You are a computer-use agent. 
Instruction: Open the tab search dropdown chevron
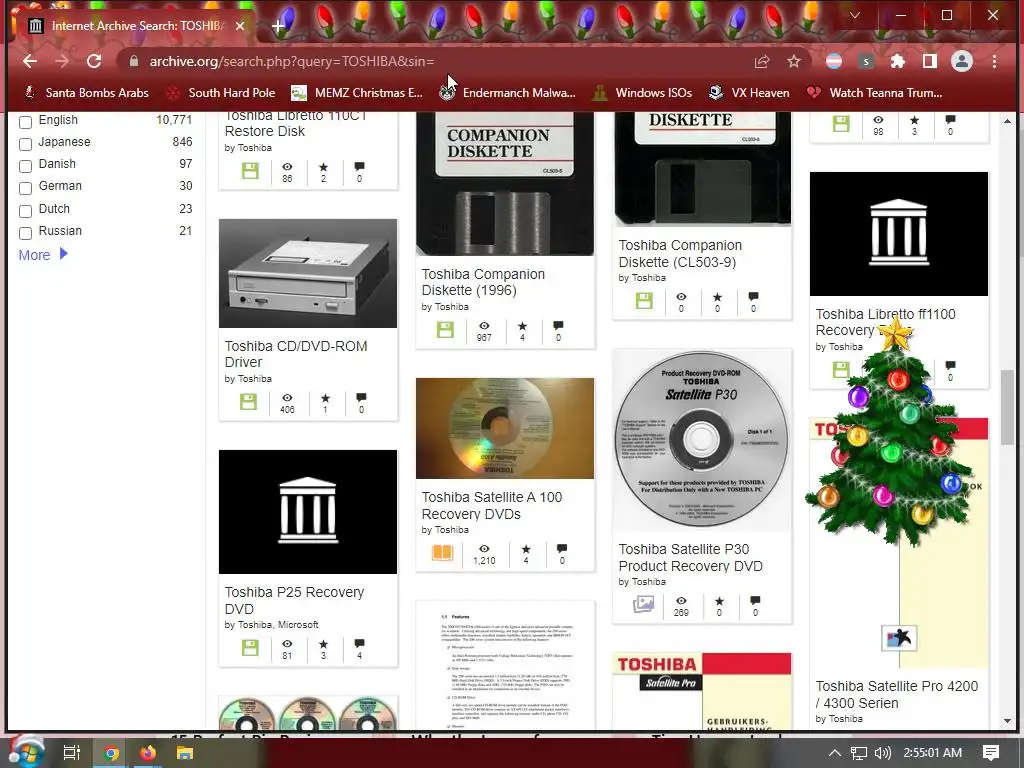pos(855,15)
